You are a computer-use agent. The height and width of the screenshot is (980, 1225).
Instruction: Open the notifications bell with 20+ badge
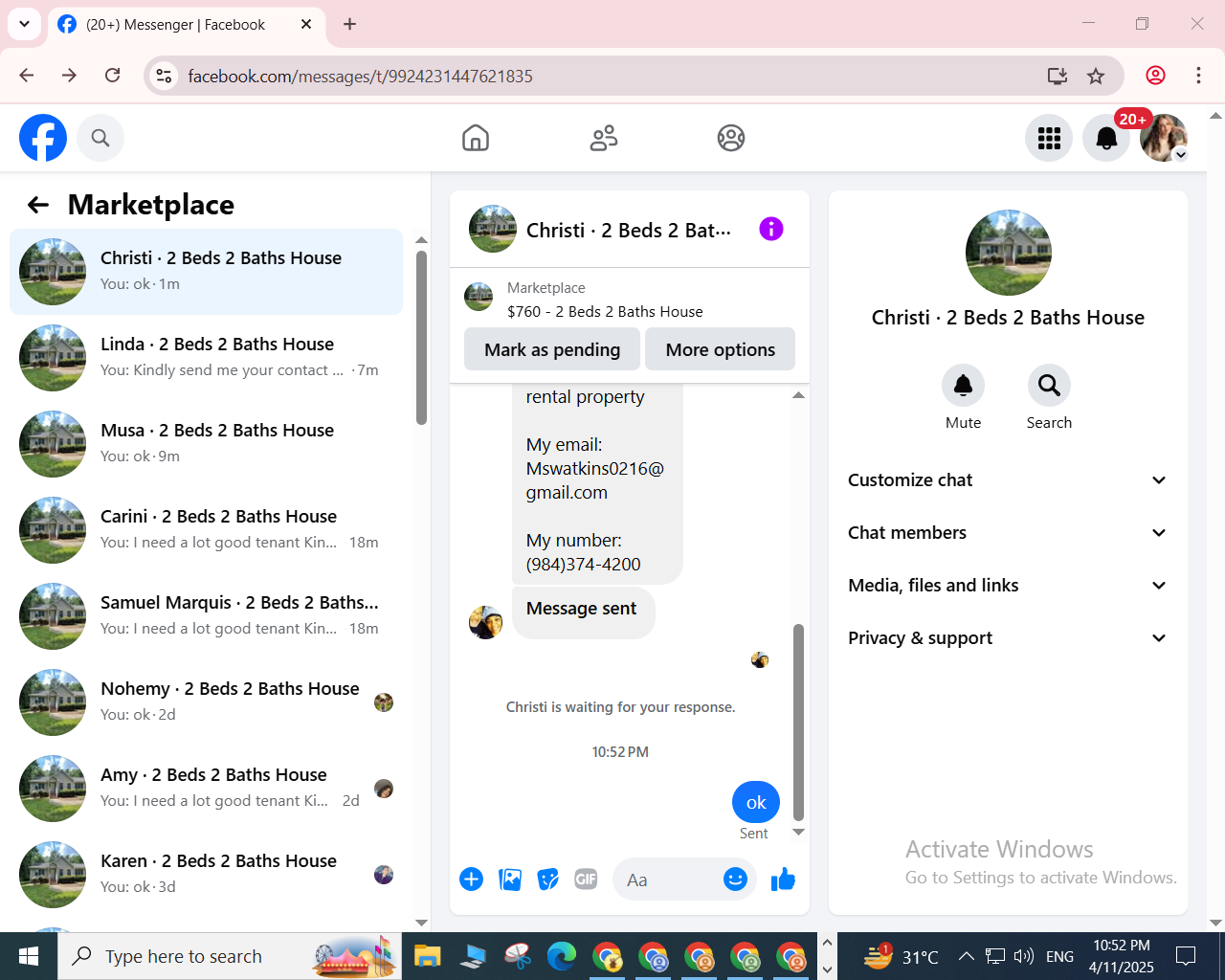tap(1106, 138)
